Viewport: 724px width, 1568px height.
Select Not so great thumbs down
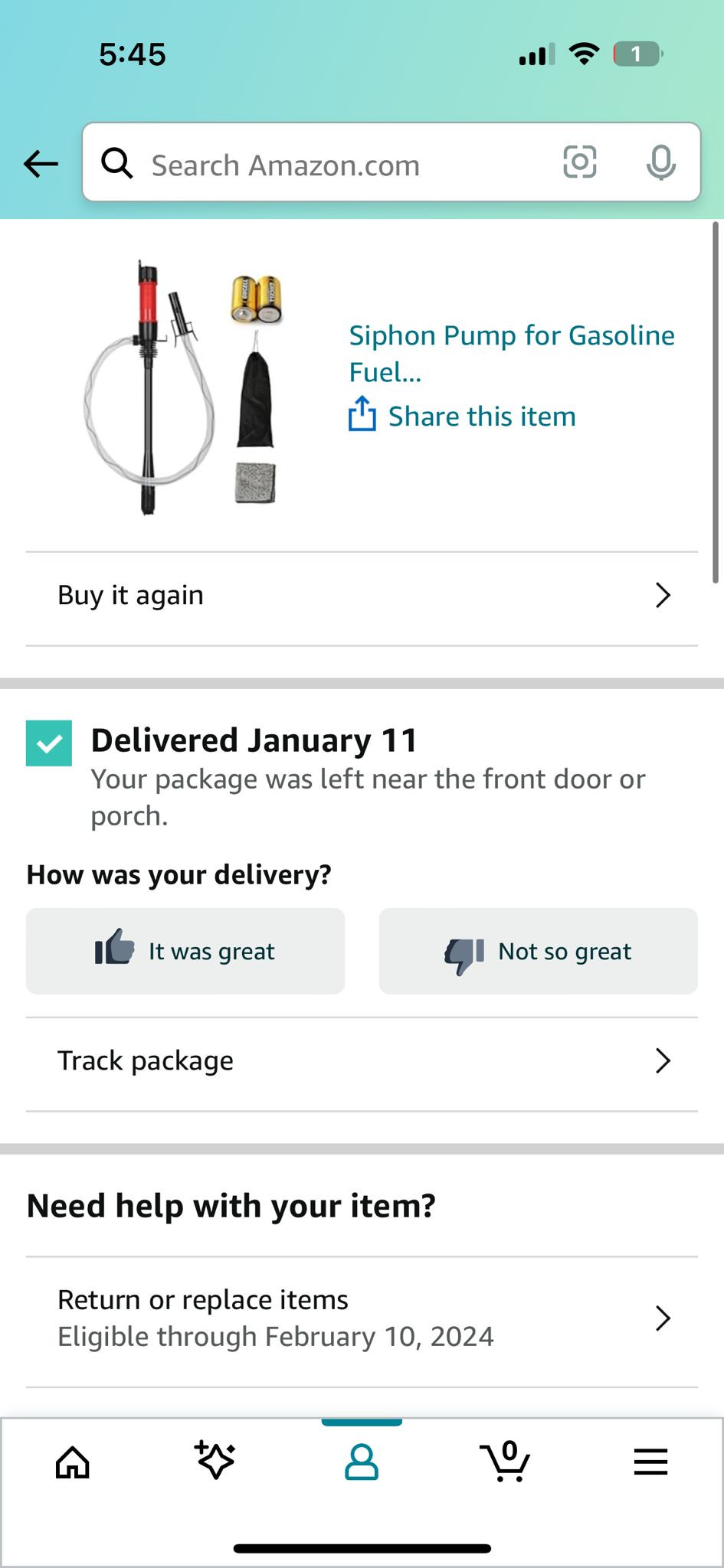coord(538,951)
